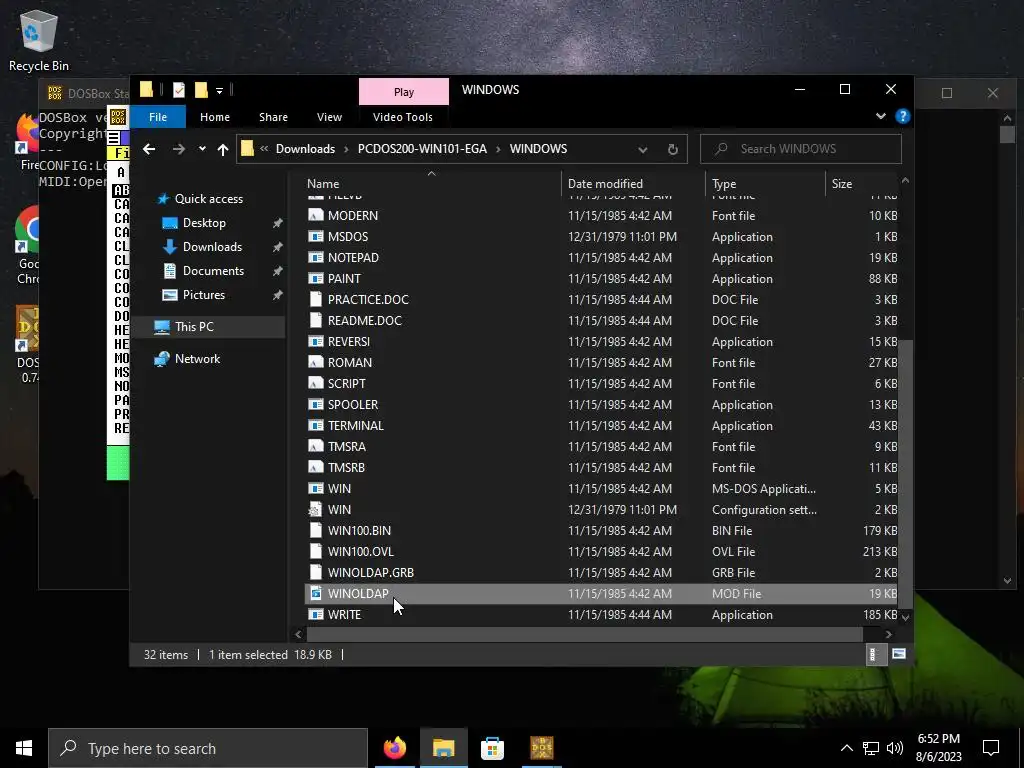1024x768 pixels.
Task: Select the TMSRA font file icon
Action: [315, 446]
